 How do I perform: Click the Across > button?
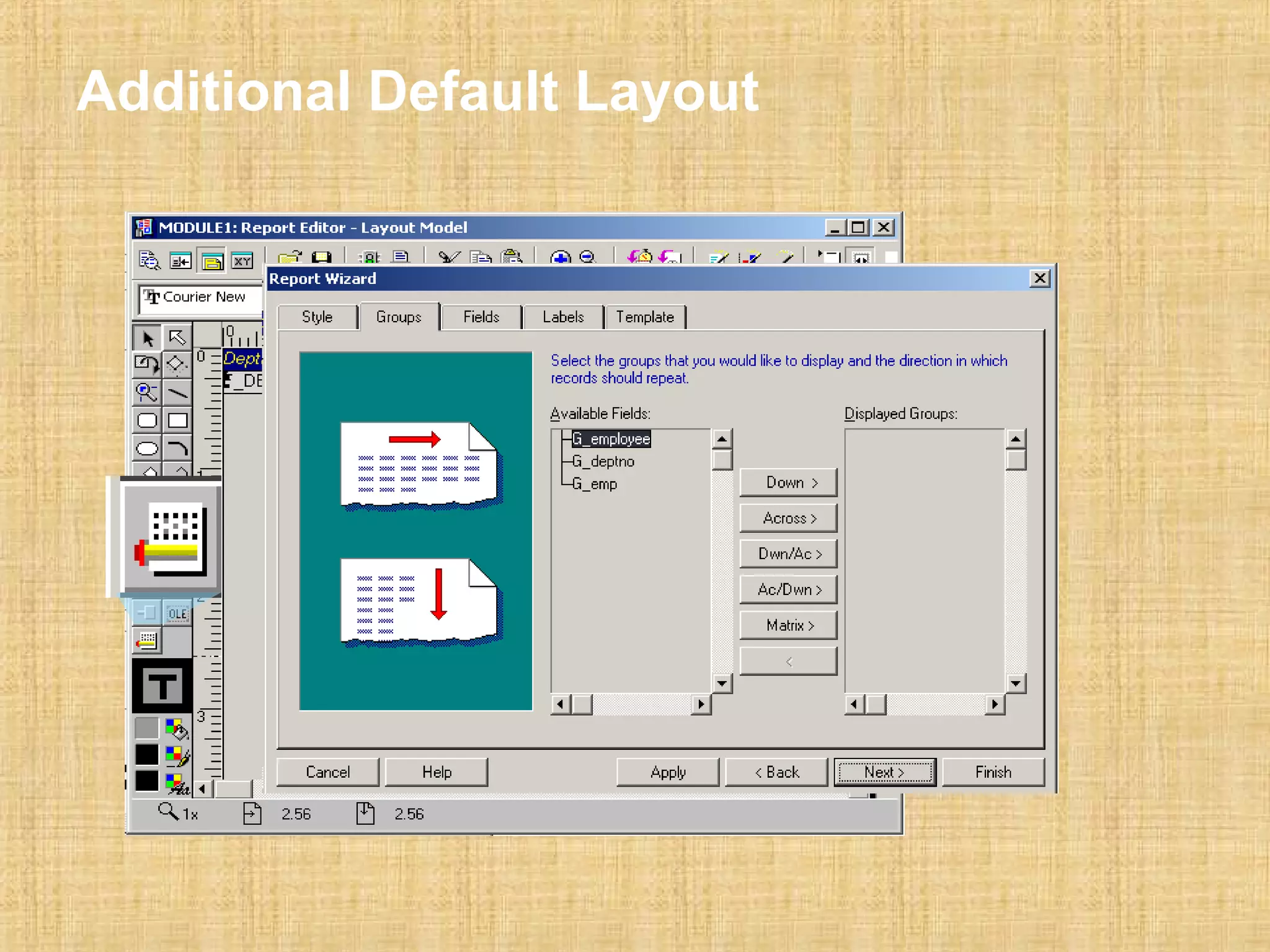[x=788, y=518]
